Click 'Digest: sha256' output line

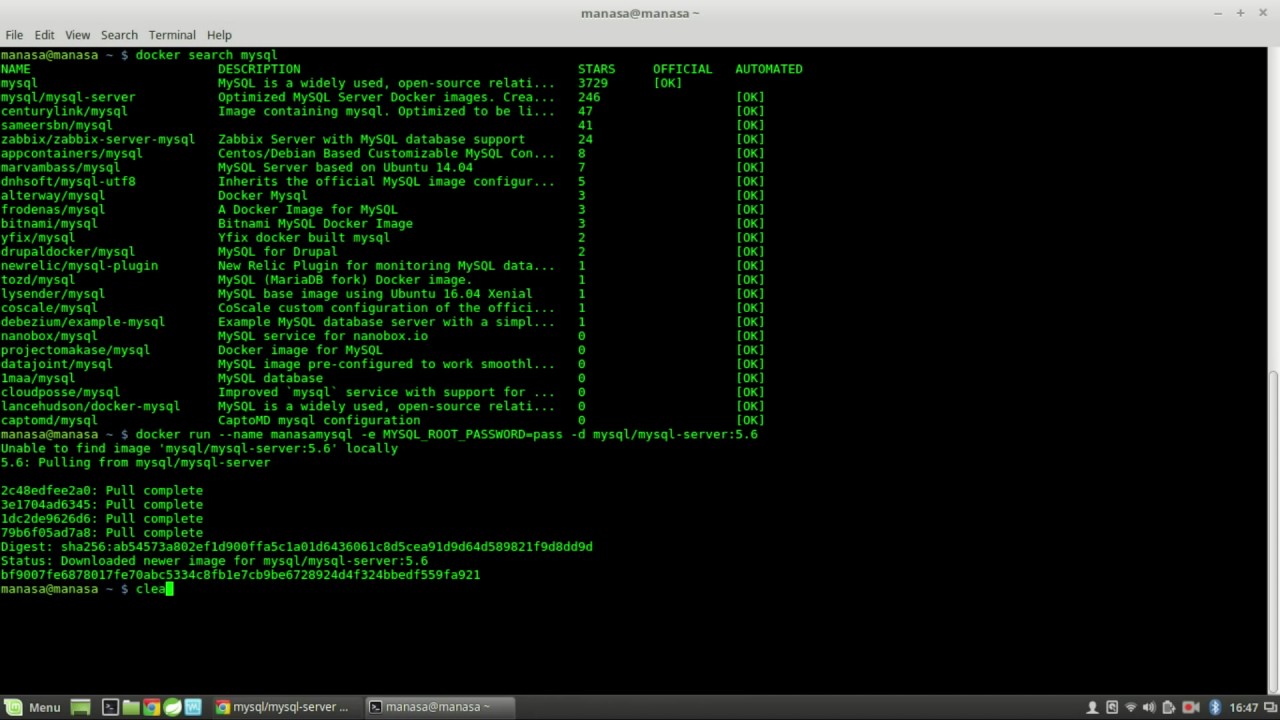[297, 547]
